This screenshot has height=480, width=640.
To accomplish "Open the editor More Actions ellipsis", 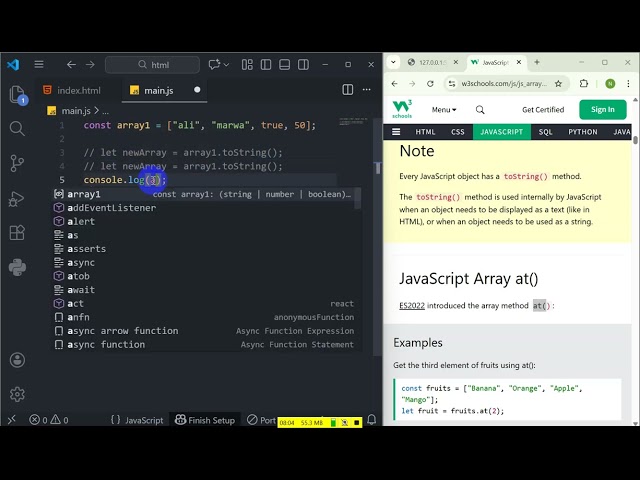I will coord(367,90).
